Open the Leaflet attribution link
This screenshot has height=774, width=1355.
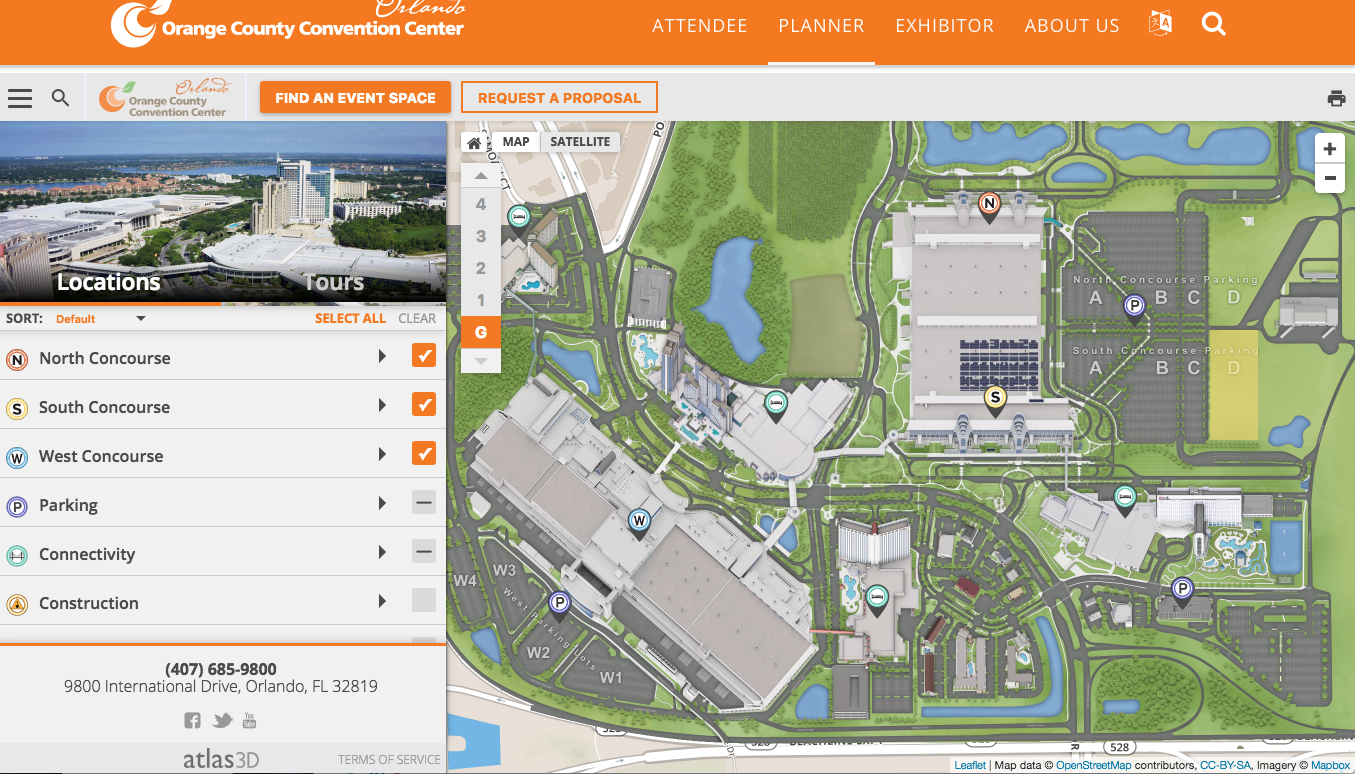[x=970, y=765]
